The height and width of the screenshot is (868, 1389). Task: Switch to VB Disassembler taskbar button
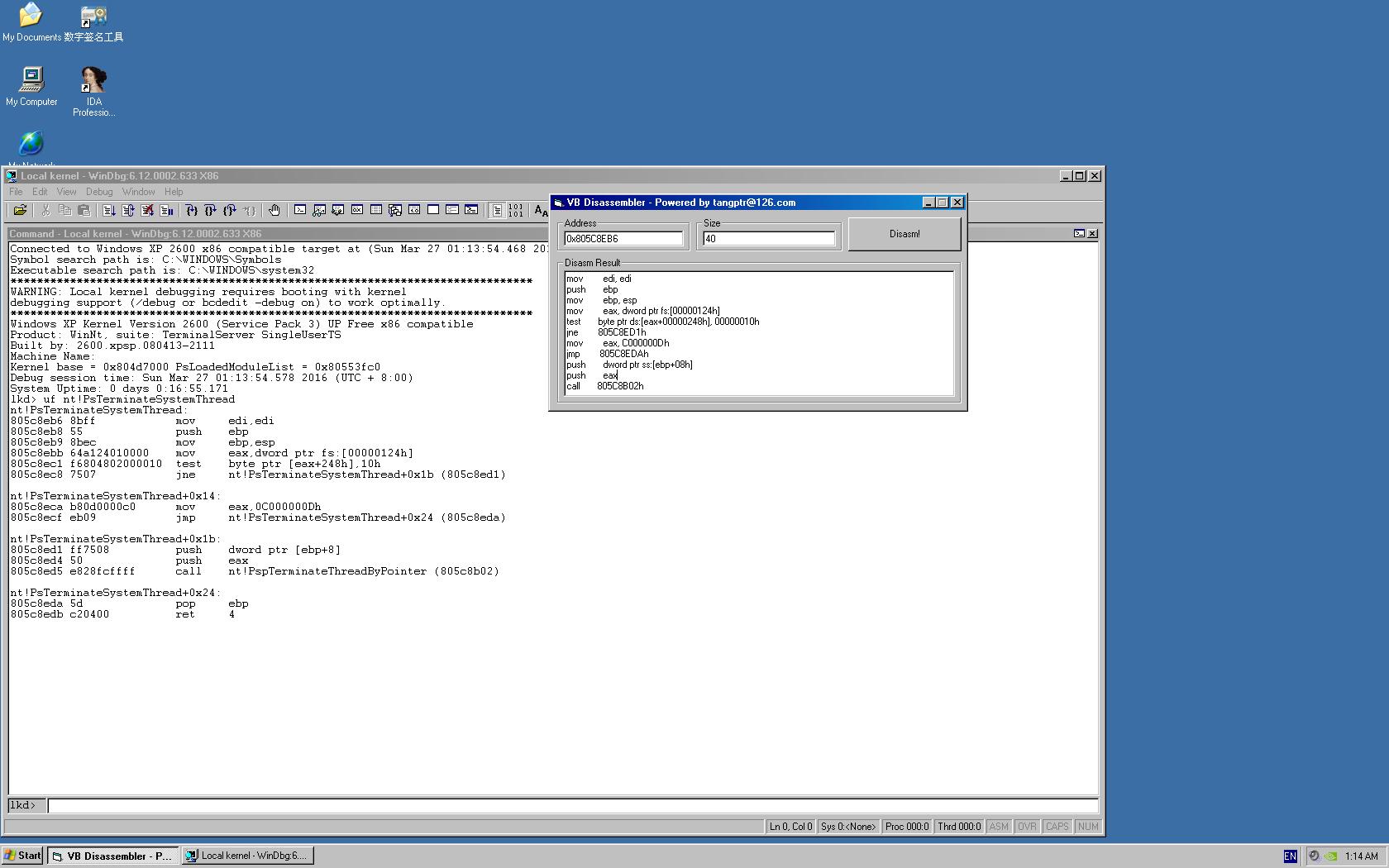pyautogui.click(x=112, y=856)
